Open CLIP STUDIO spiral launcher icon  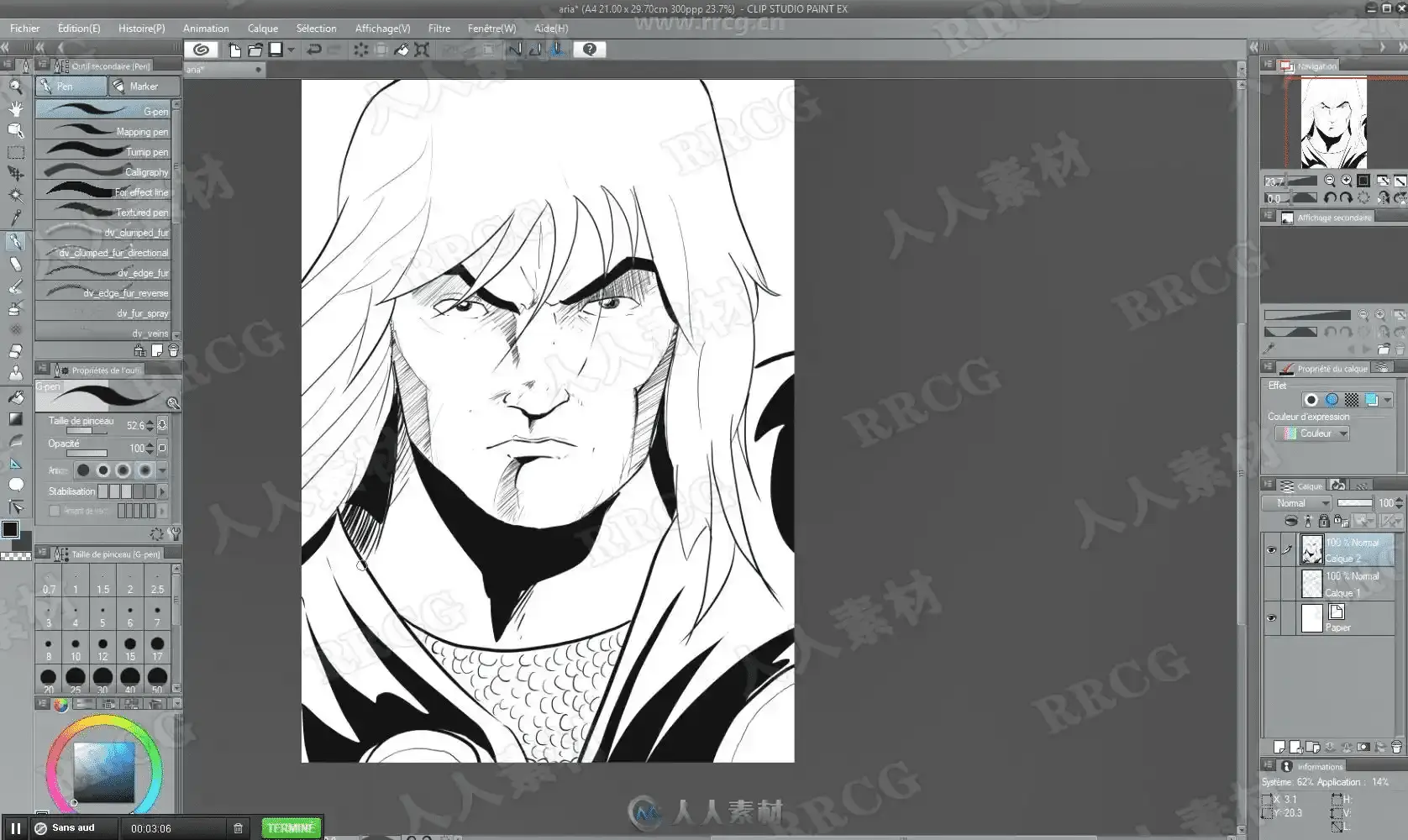click(x=201, y=50)
